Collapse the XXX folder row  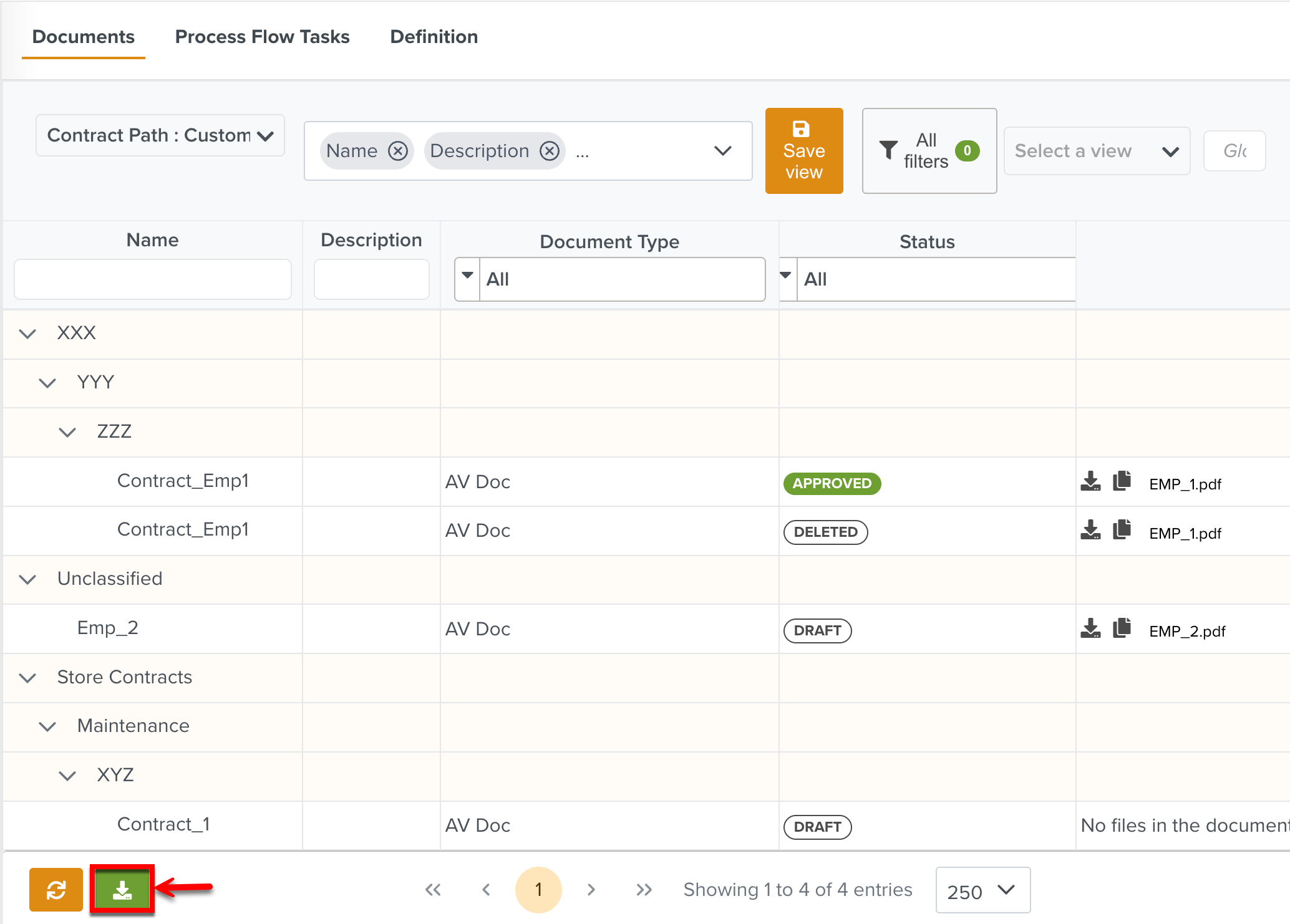[x=27, y=334]
